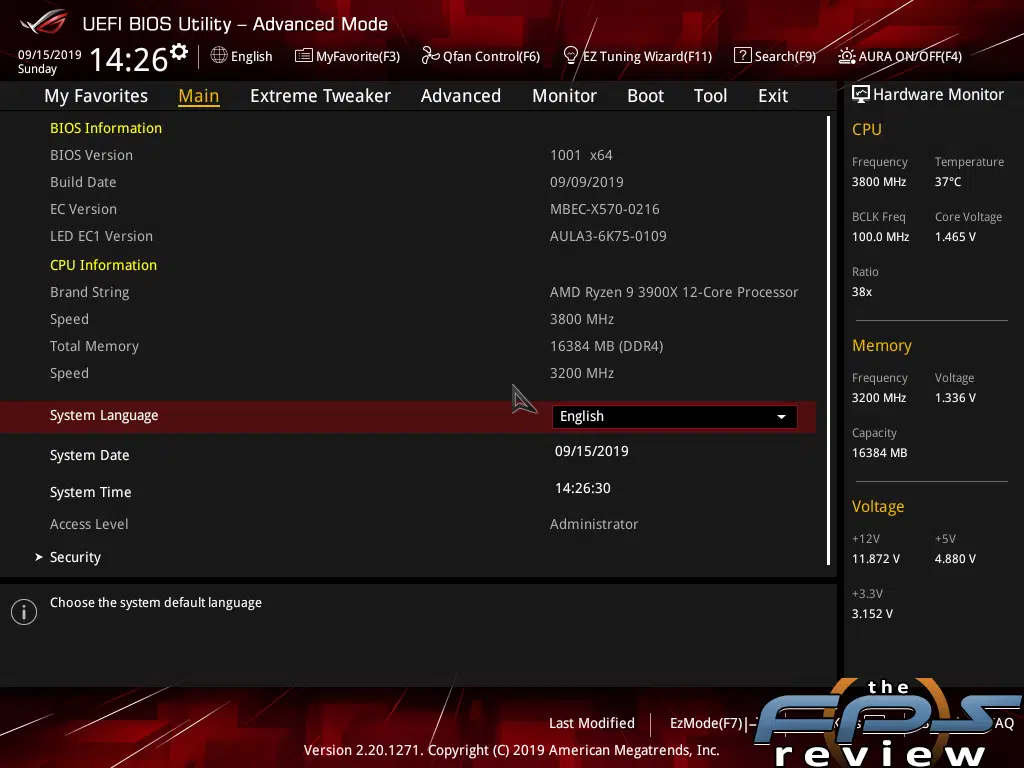Click the +3.3V reading 3.152 V
The image size is (1024, 768).
[x=872, y=613]
